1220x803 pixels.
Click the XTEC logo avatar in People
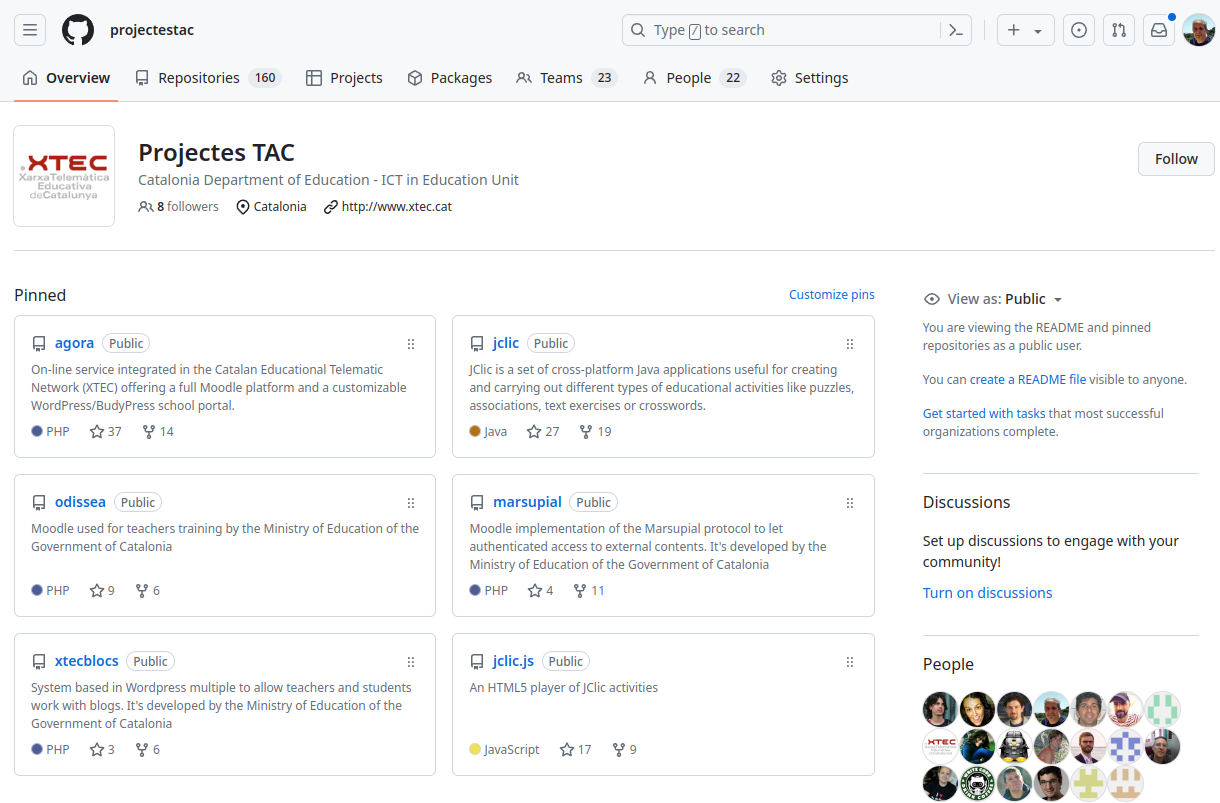coord(940,746)
